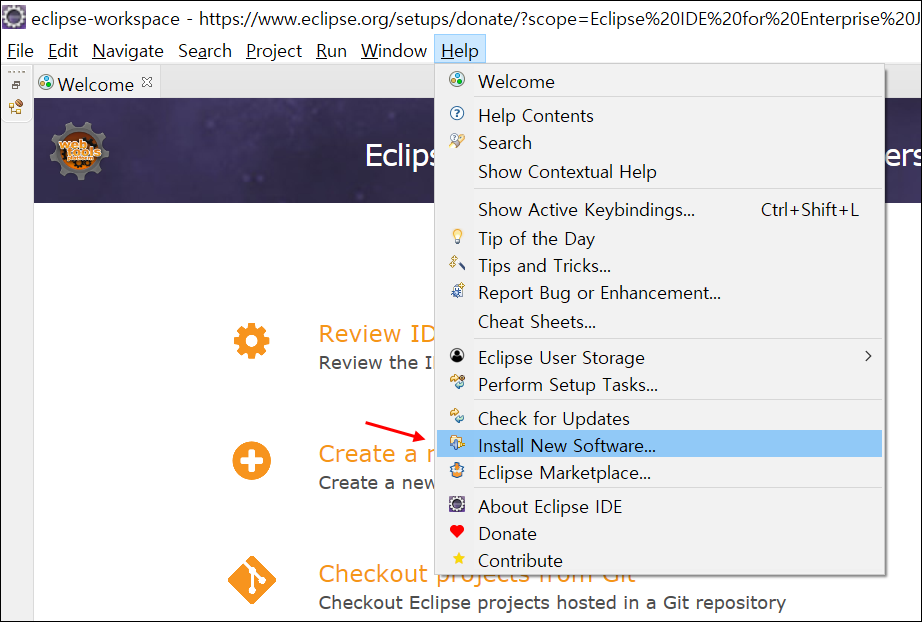The height and width of the screenshot is (622, 922).
Task: Click the Search icon in Help menu
Action: [457, 141]
